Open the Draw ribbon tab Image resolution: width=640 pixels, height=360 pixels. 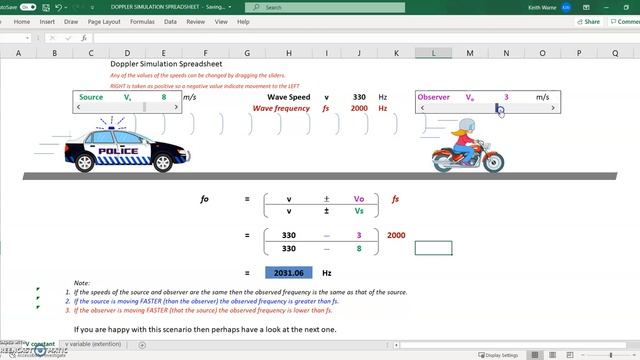point(71,22)
